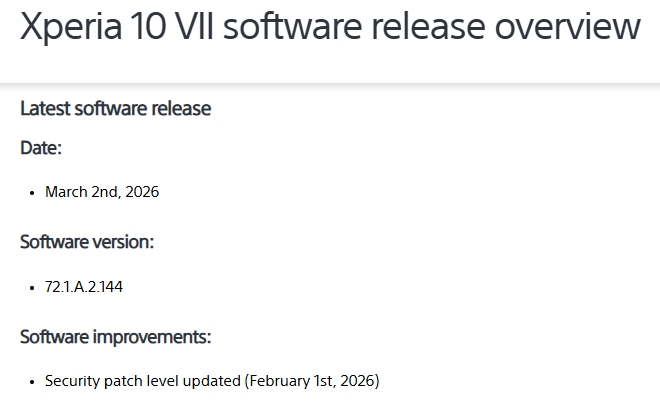Click "2026" in the March release date
This screenshot has height=405, width=660.
142,191
